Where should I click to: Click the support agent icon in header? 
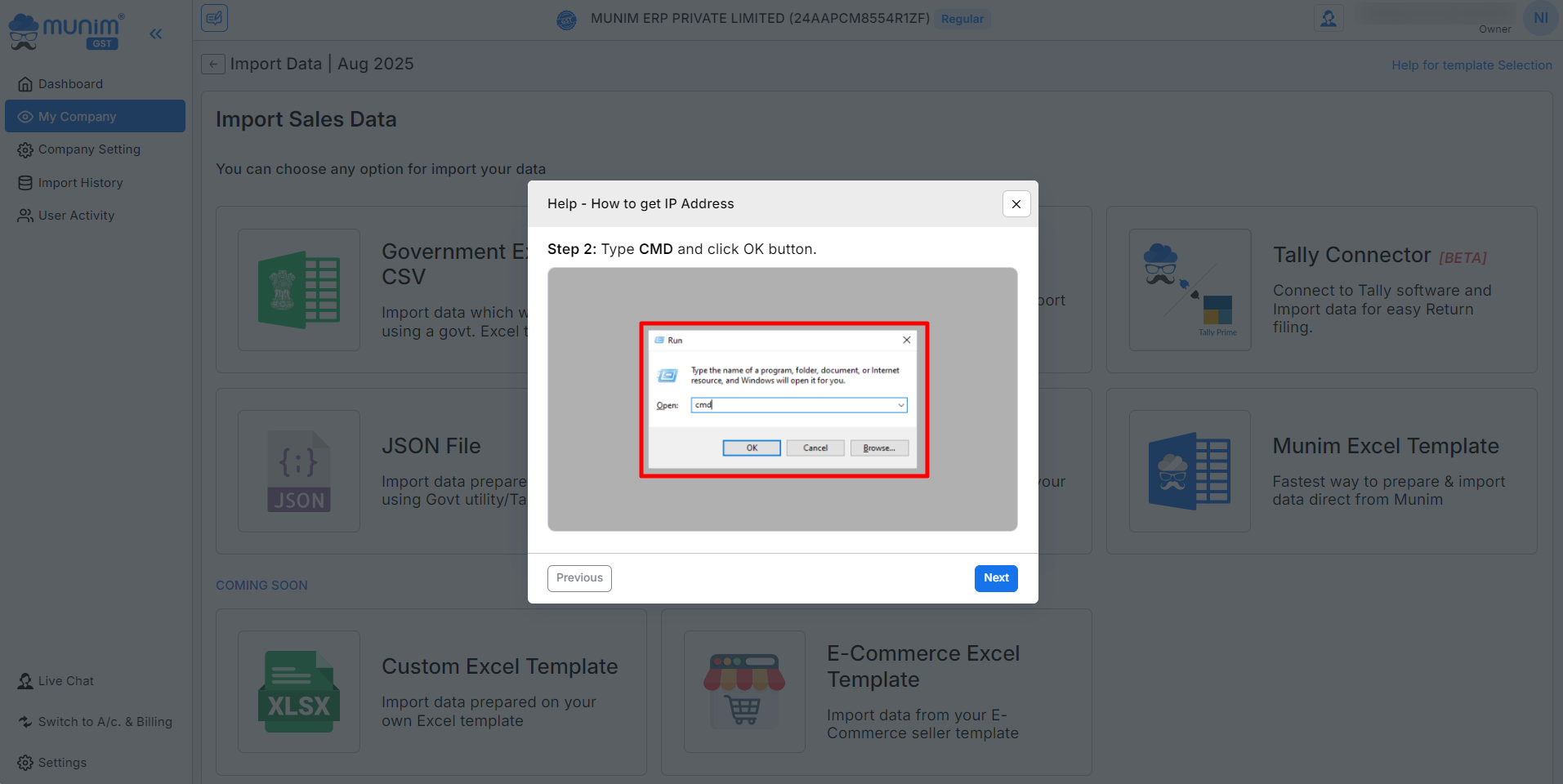point(1328,18)
